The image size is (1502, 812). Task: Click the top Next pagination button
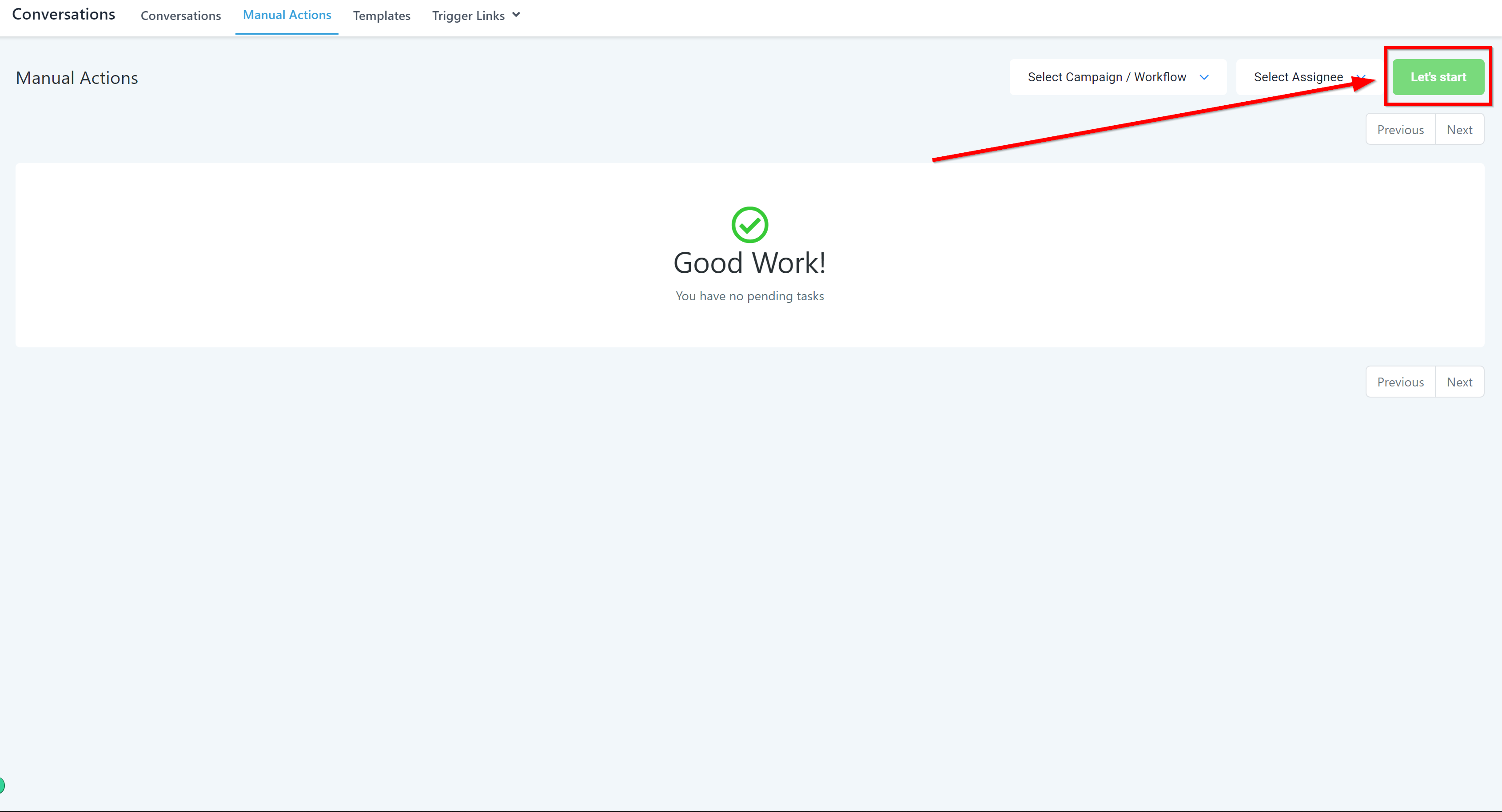pos(1459,129)
